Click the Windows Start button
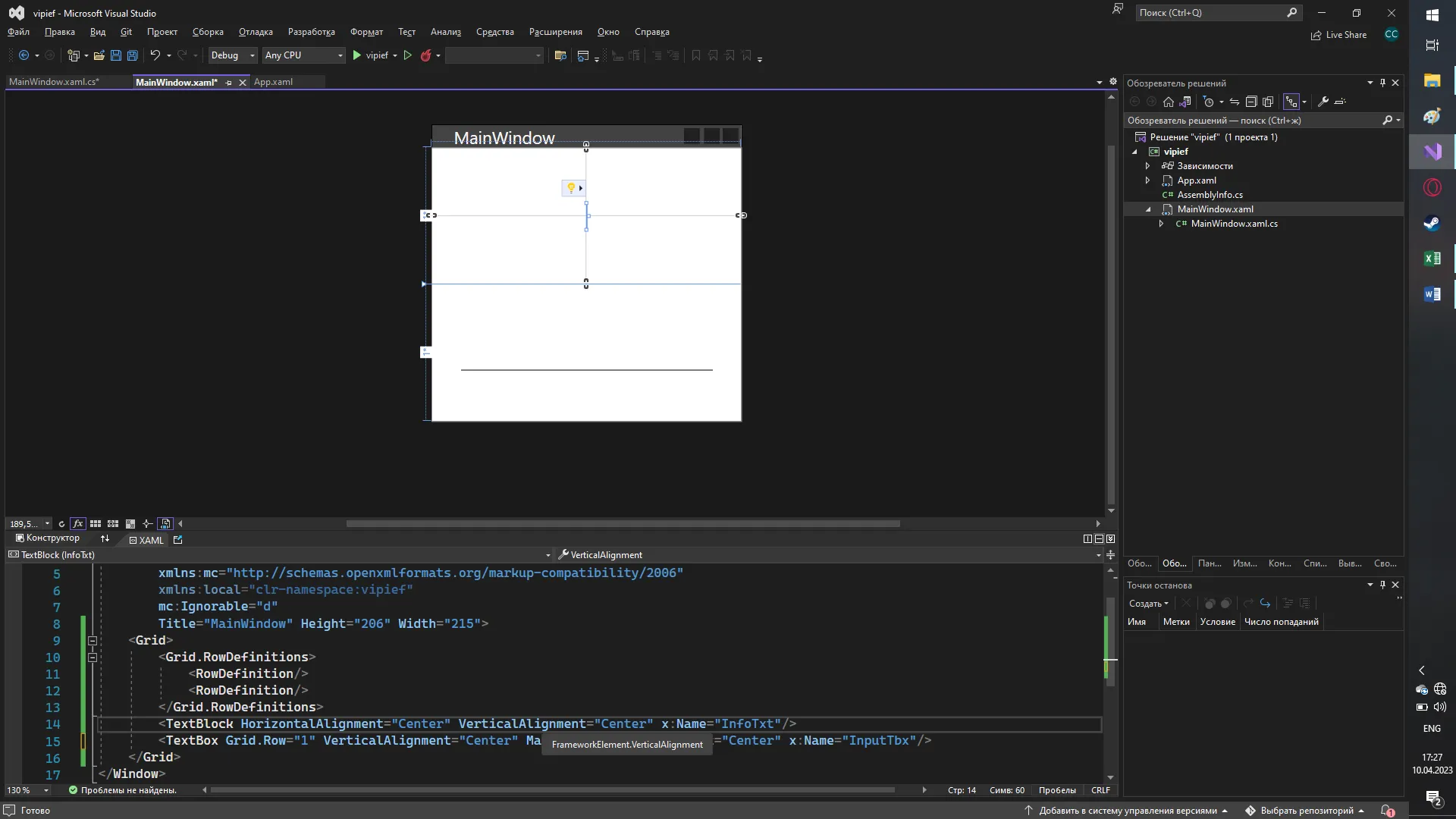Screen dimensions: 1456x819 click(1432, 15)
